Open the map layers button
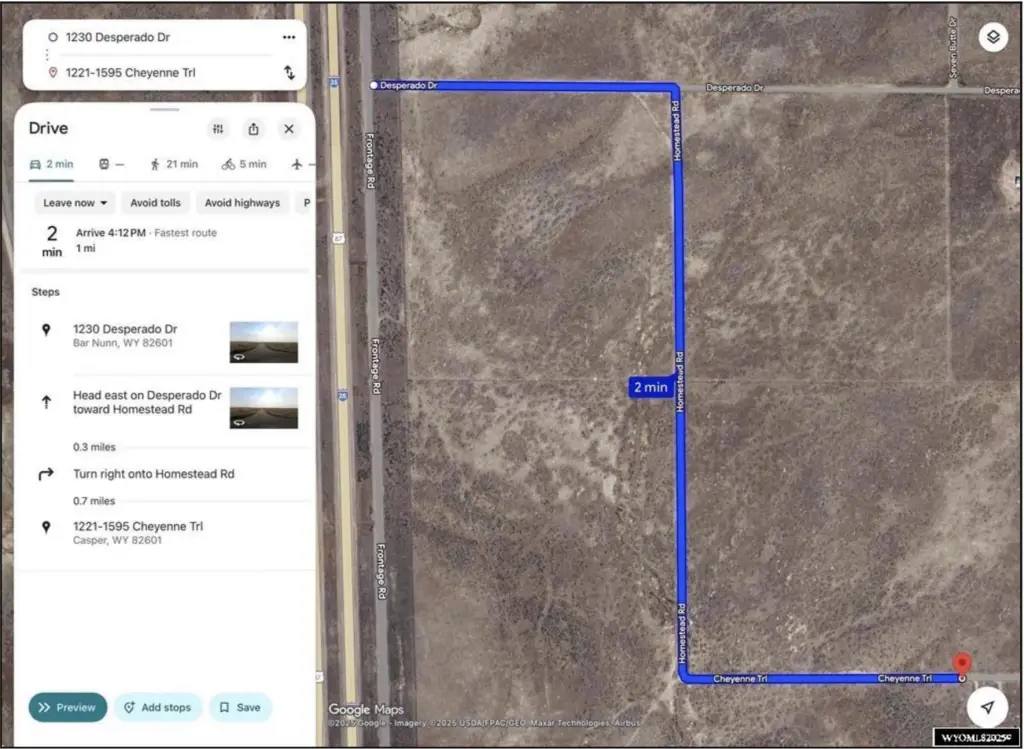 (x=991, y=38)
